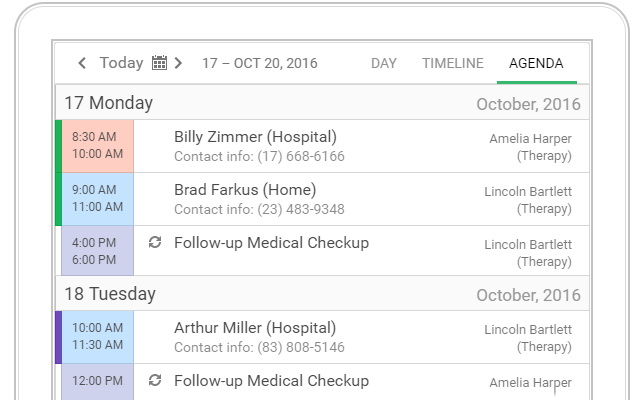Click the 17 – Oct 20, 2016 date range
This screenshot has width=640, height=400.
tap(259, 63)
